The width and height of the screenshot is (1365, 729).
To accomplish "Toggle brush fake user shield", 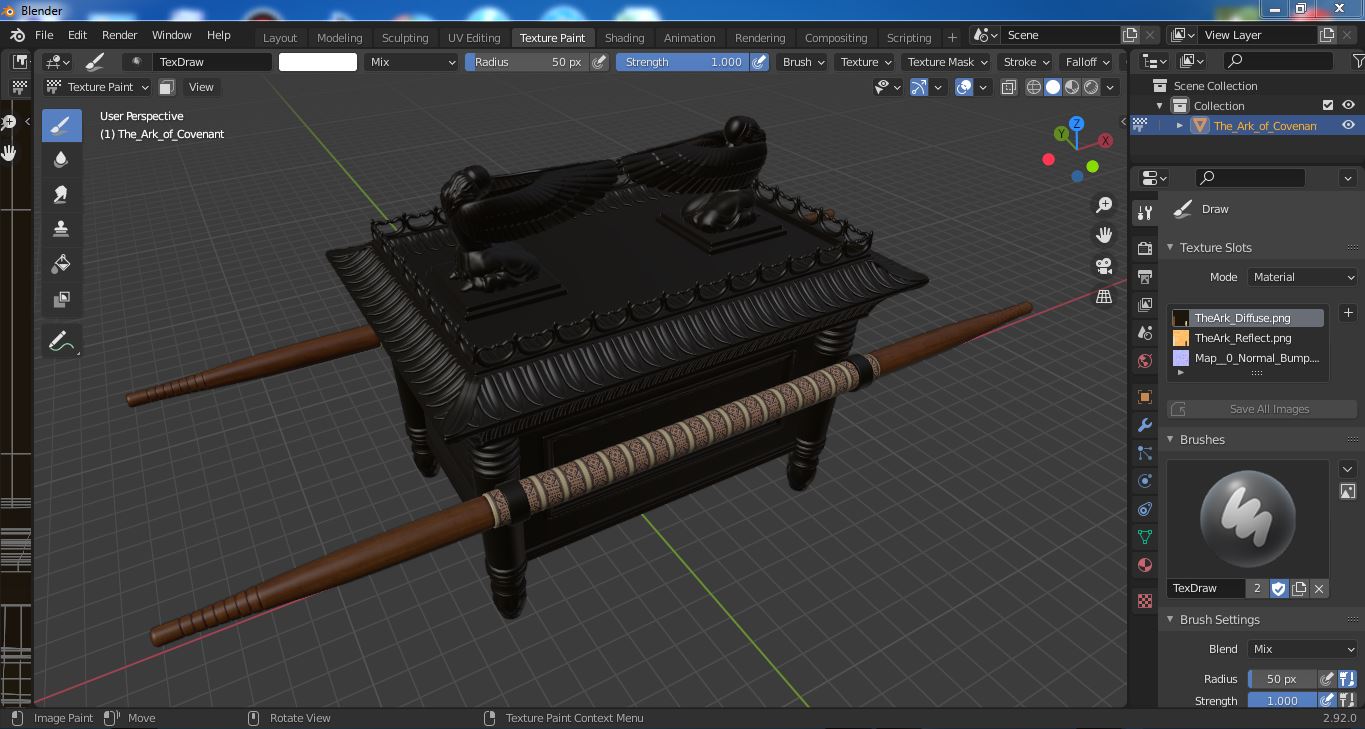I will pyautogui.click(x=1279, y=588).
